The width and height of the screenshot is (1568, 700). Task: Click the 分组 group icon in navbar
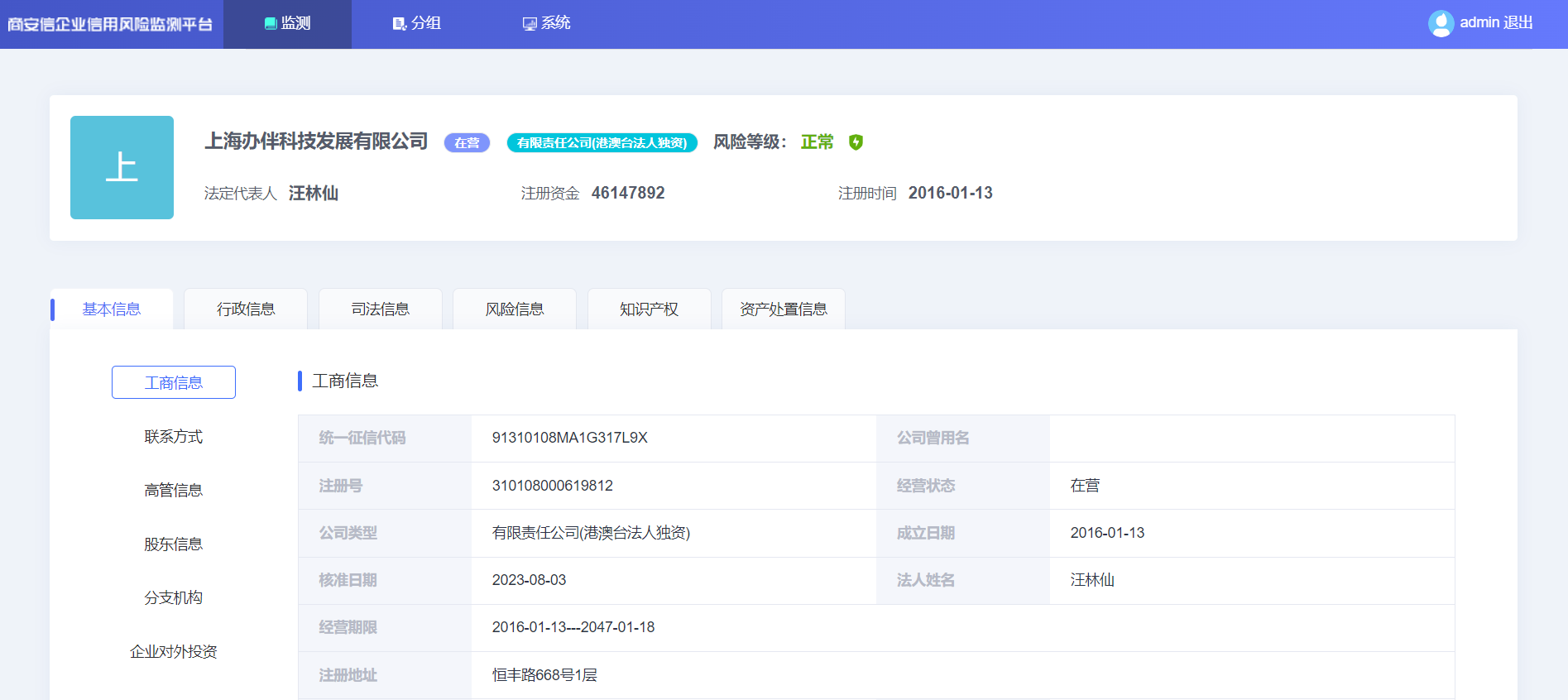tap(400, 24)
